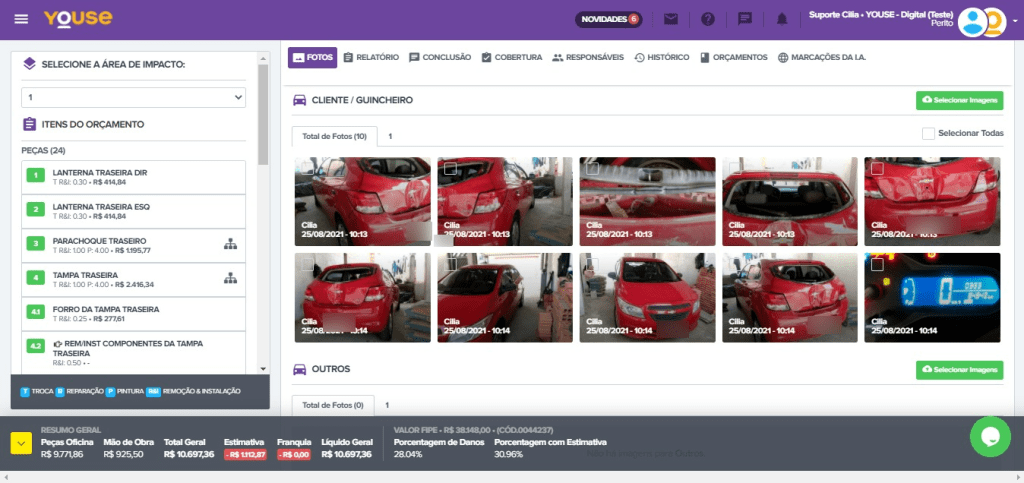
Task: Click the green number 3 badge
Action: pos(35,243)
